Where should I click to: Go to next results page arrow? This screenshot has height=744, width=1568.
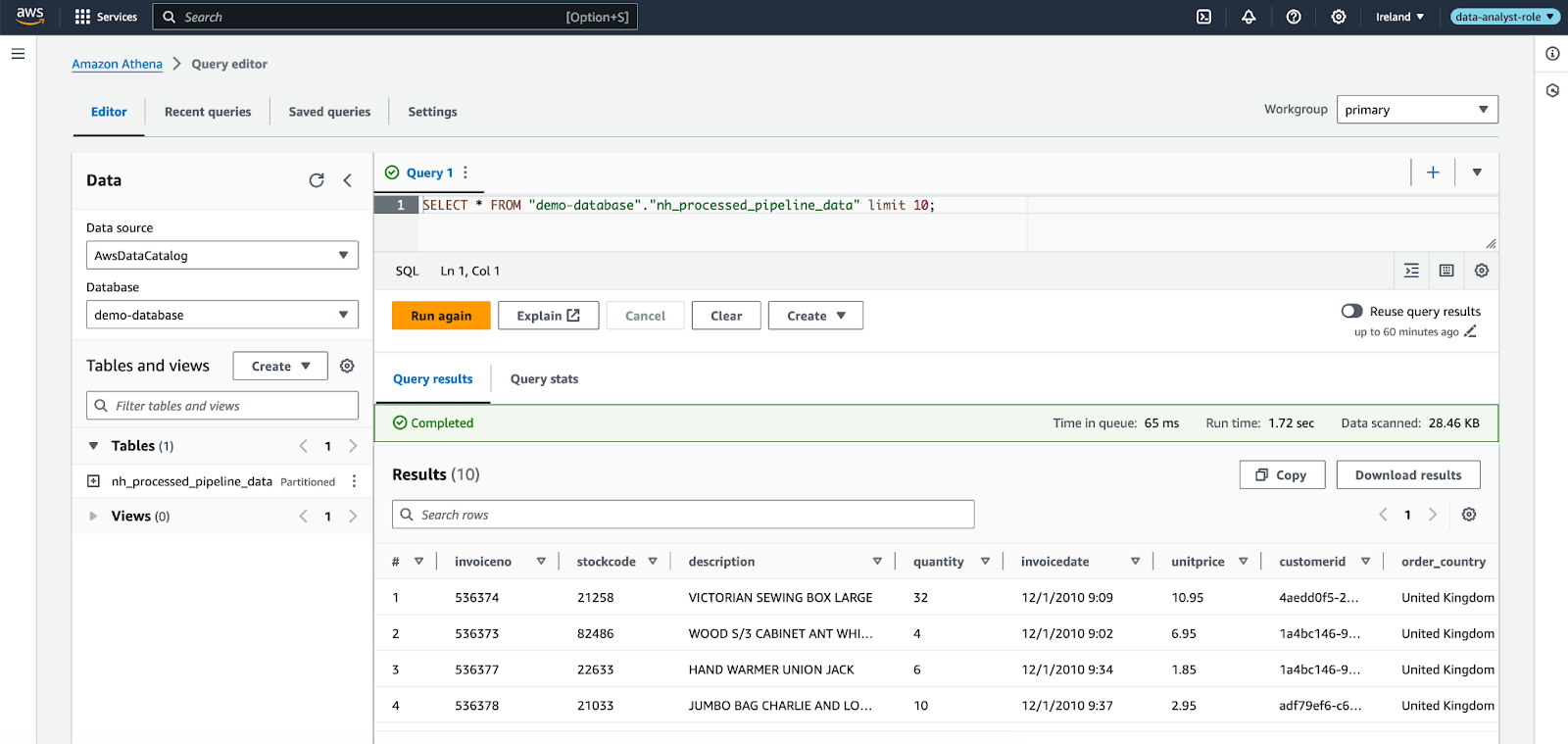pos(1433,515)
